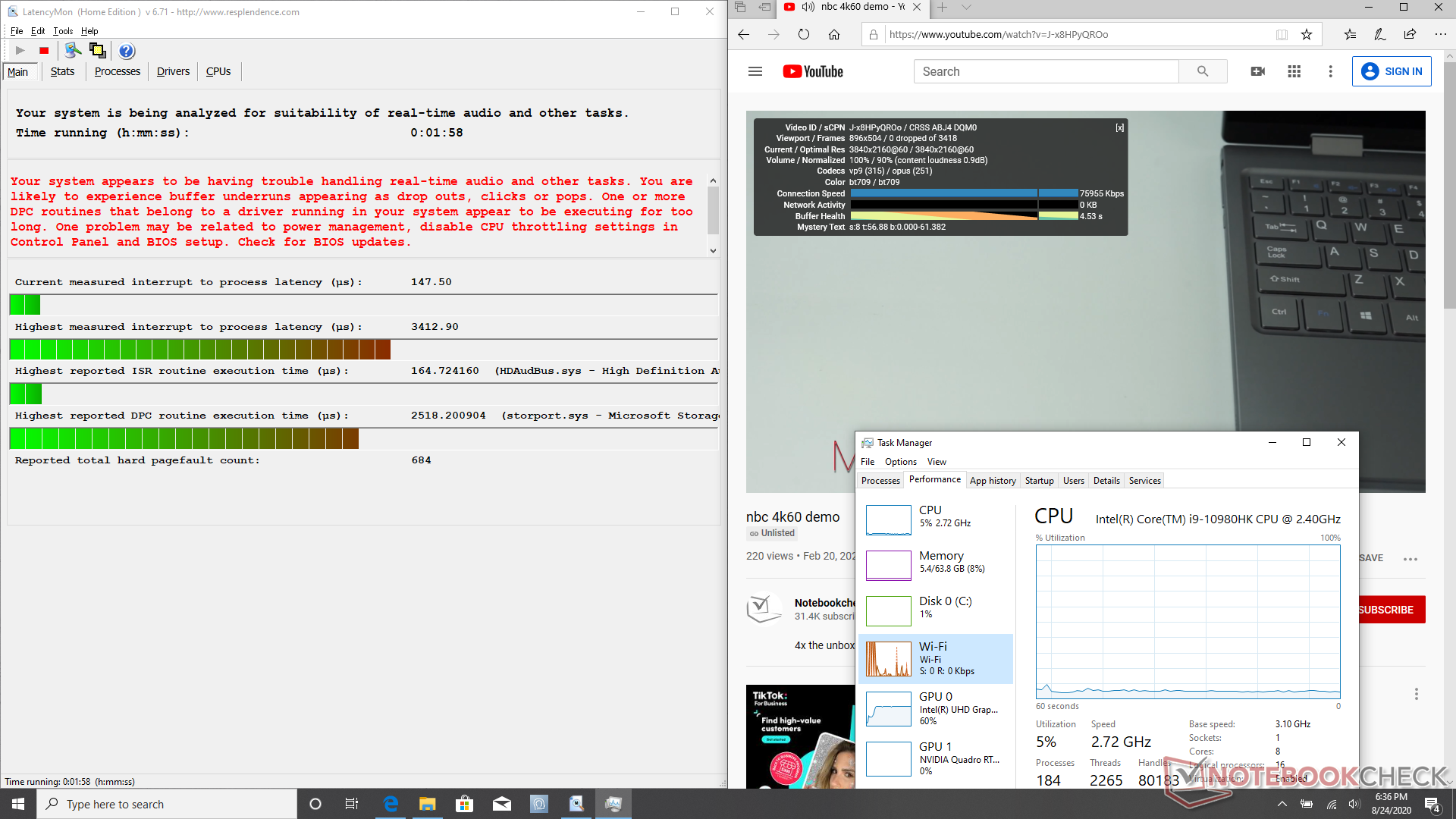Toggle the YouTube hamburger guide menu
This screenshot has height=819, width=1456.
(755, 71)
